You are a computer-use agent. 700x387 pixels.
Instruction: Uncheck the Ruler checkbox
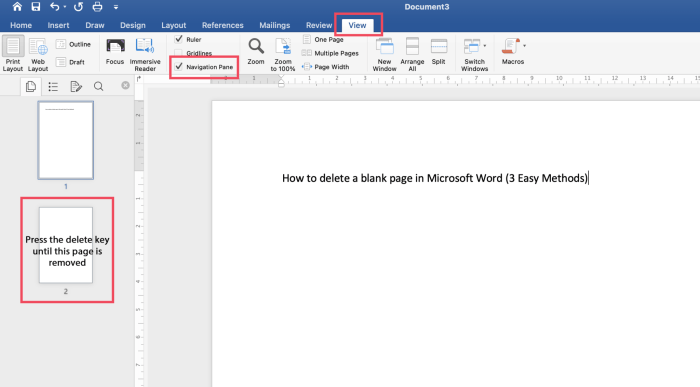tap(179, 39)
